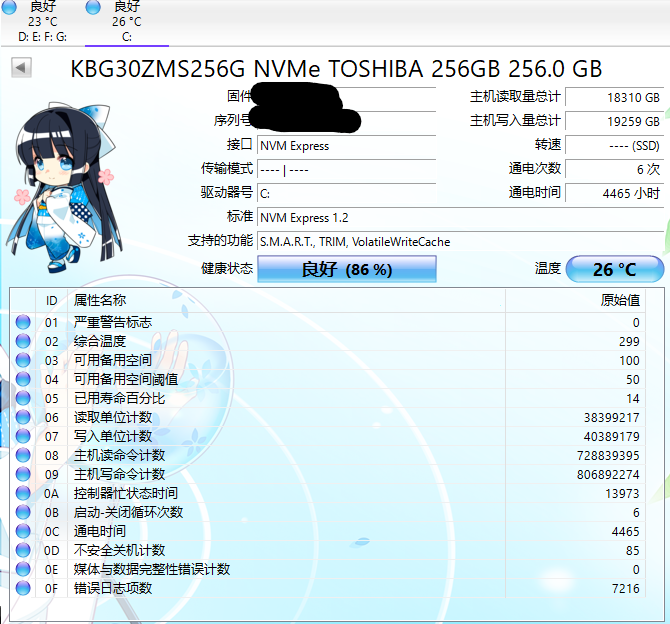Click the status orb for 0C 通电时间
The image size is (670, 624).
point(23,531)
